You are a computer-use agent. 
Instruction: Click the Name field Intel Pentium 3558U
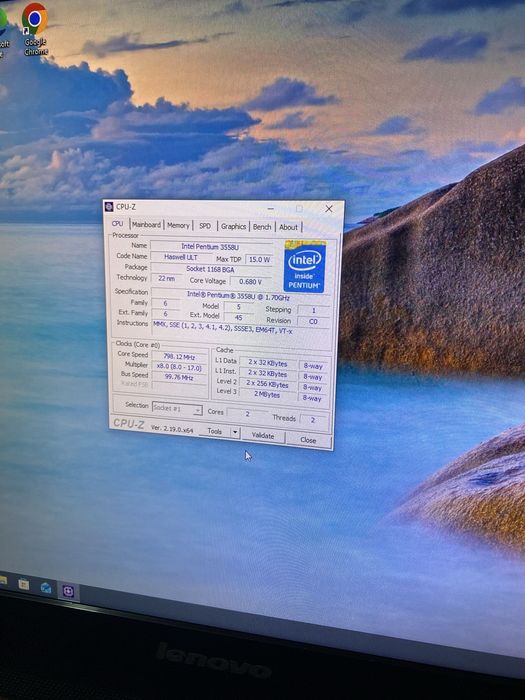coord(212,246)
